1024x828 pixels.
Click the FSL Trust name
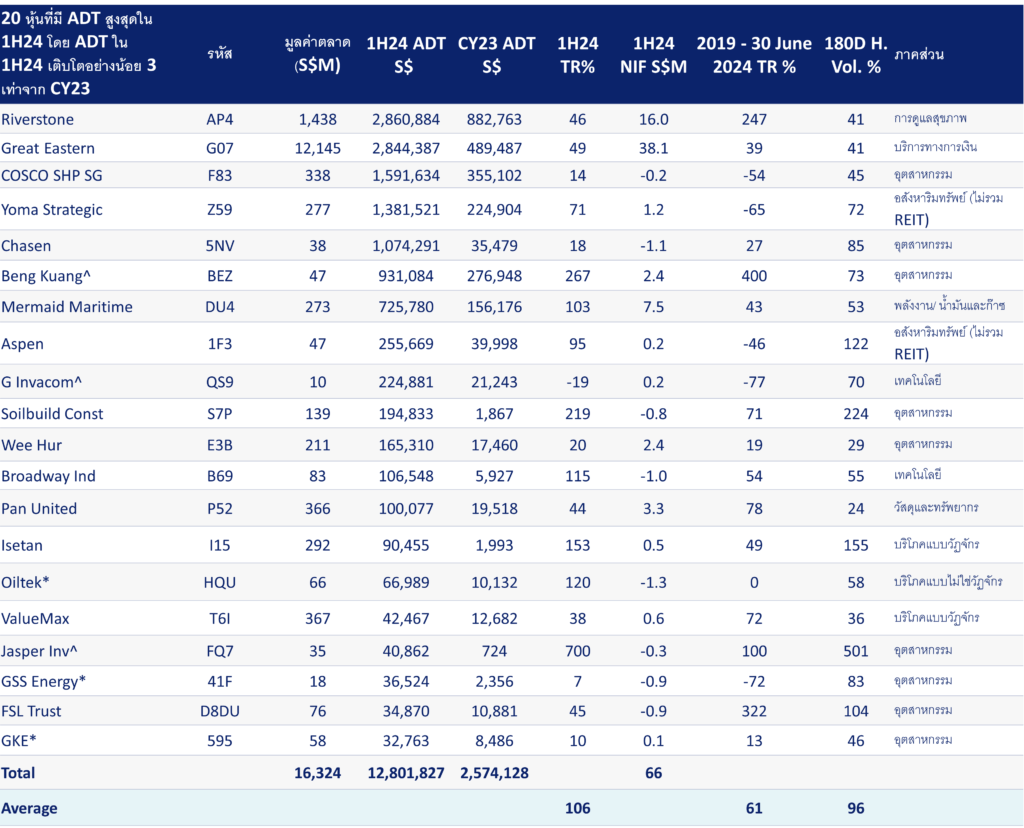point(31,711)
